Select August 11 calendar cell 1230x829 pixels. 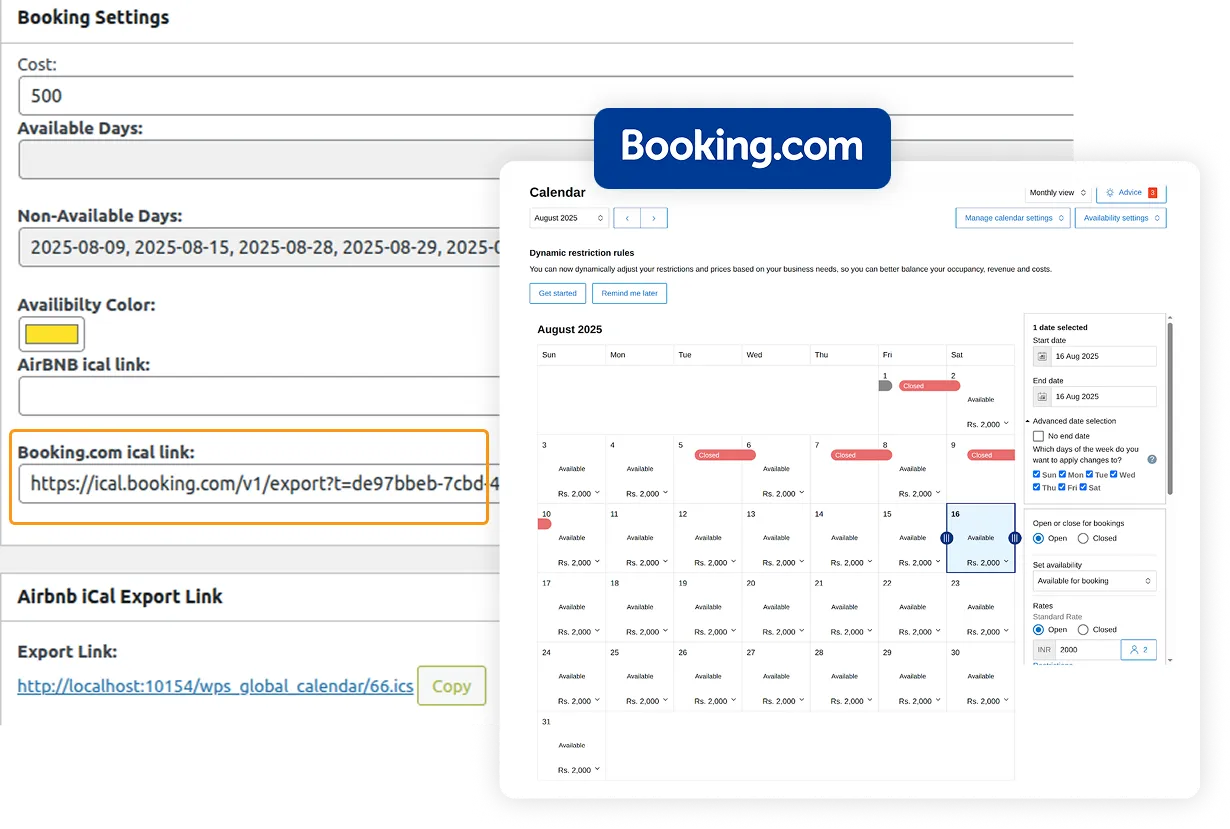640,538
